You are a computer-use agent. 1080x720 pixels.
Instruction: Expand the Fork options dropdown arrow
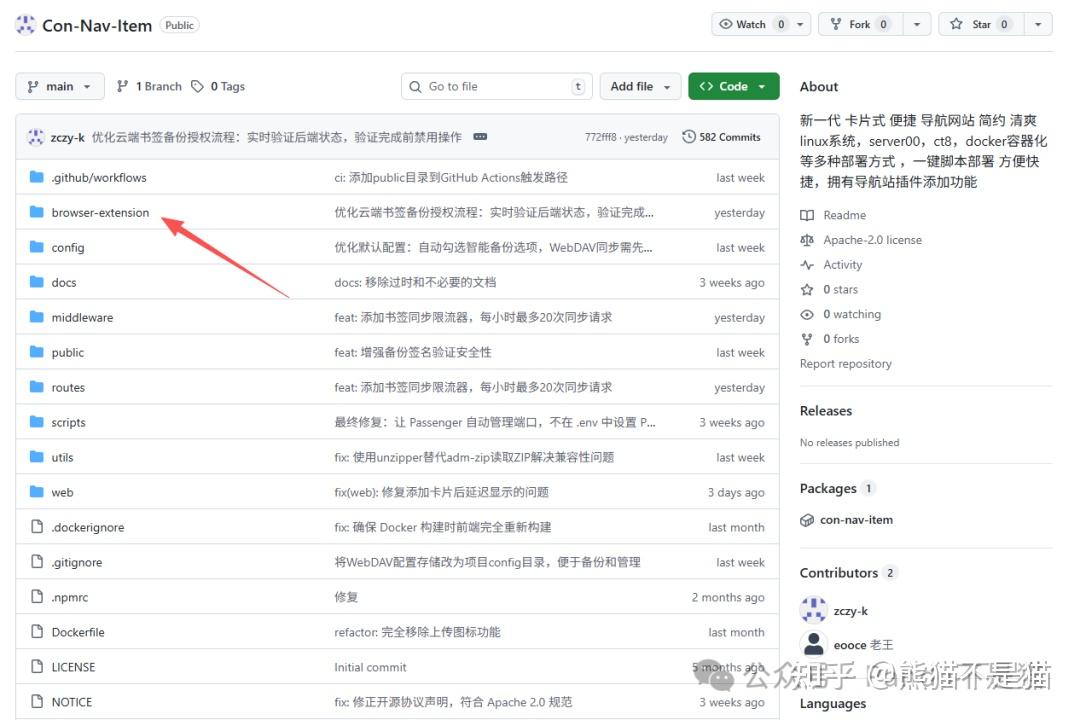[x=916, y=24]
